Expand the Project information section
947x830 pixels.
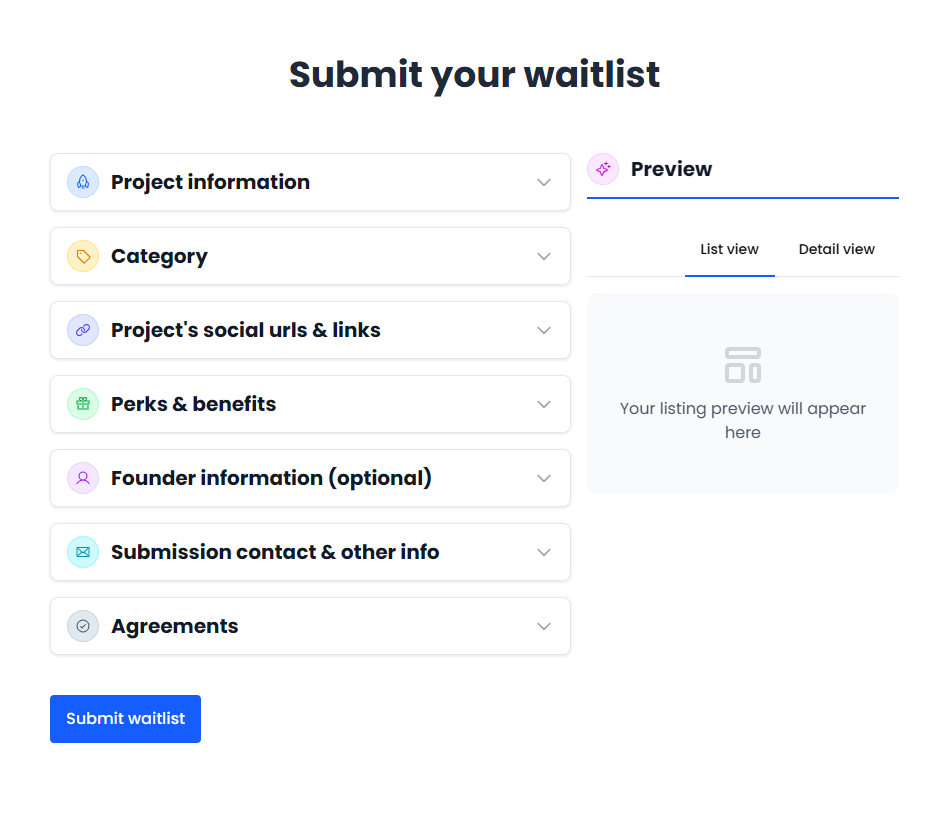click(x=544, y=182)
